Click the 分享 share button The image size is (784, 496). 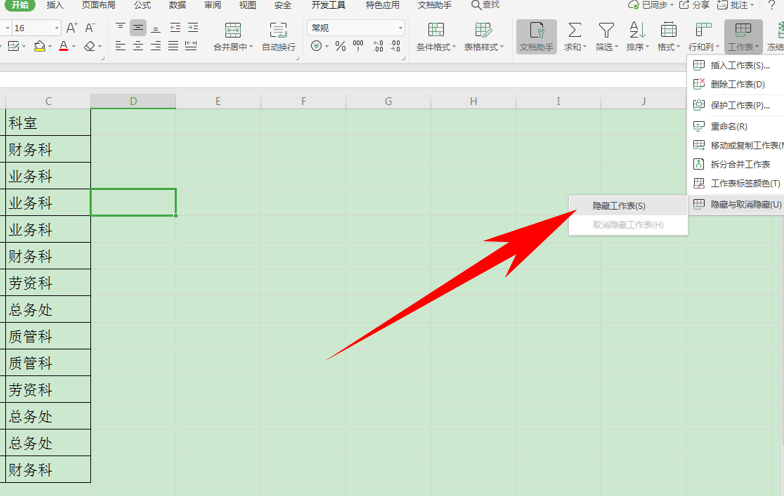pyautogui.click(x=694, y=5)
